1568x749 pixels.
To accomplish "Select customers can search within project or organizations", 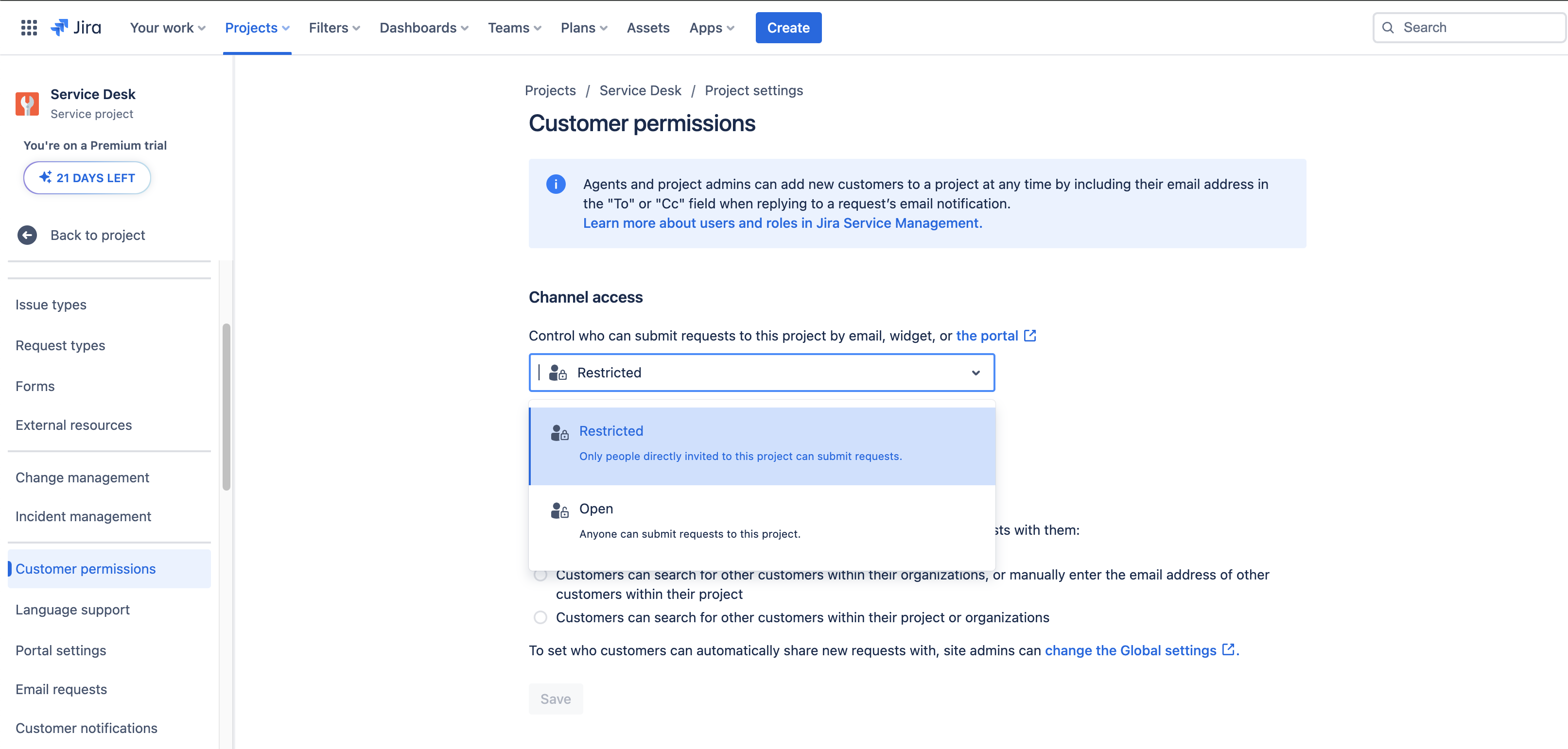I will (x=540, y=617).
